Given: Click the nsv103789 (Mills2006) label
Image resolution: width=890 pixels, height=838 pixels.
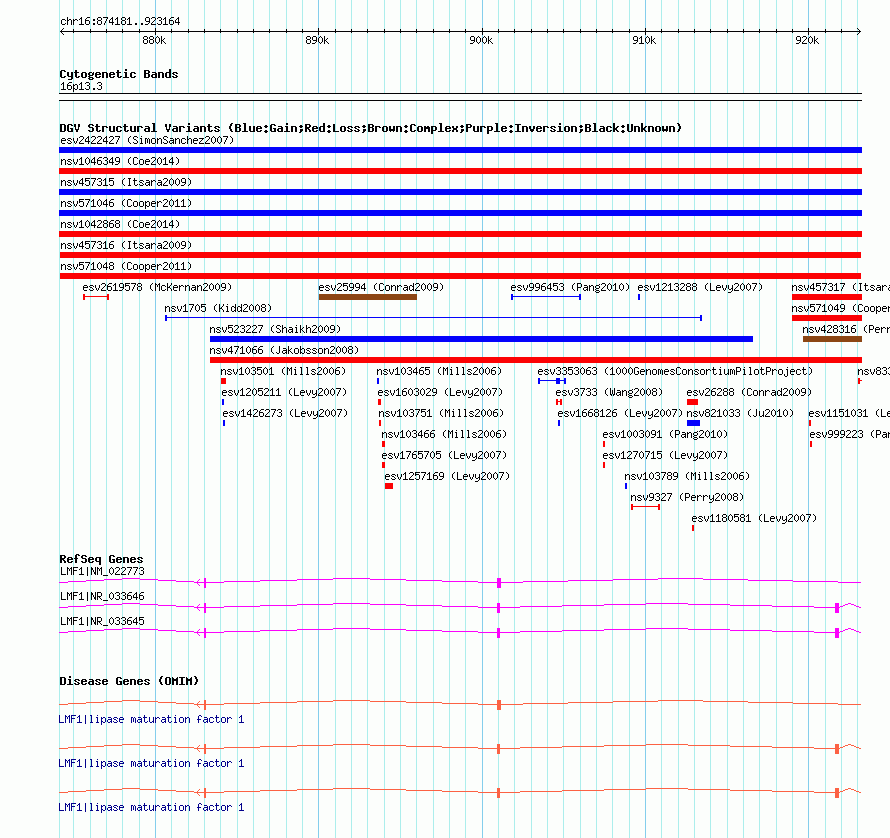Looking at the screenshot, I should 687,476.
